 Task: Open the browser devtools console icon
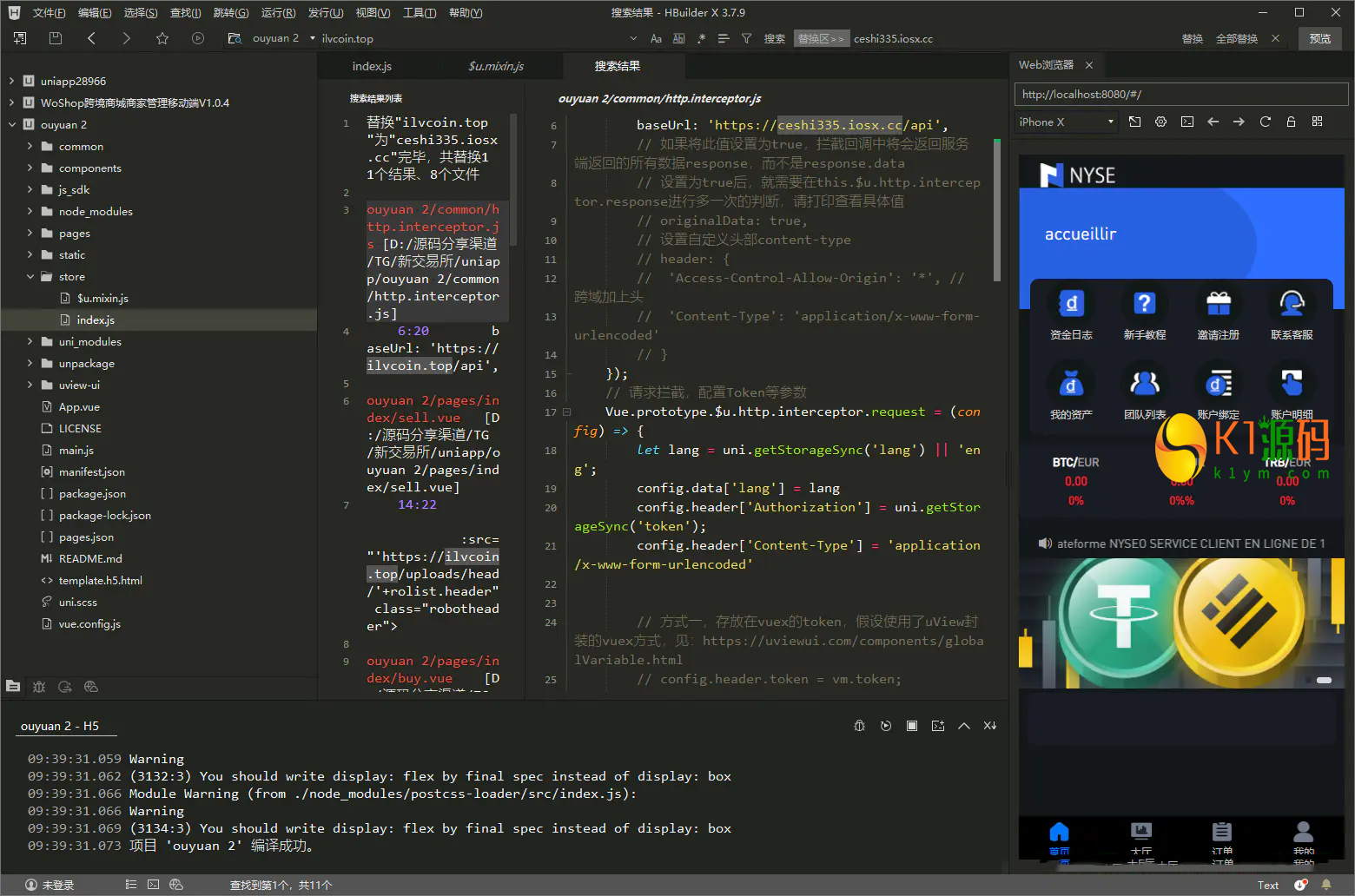1186,122
